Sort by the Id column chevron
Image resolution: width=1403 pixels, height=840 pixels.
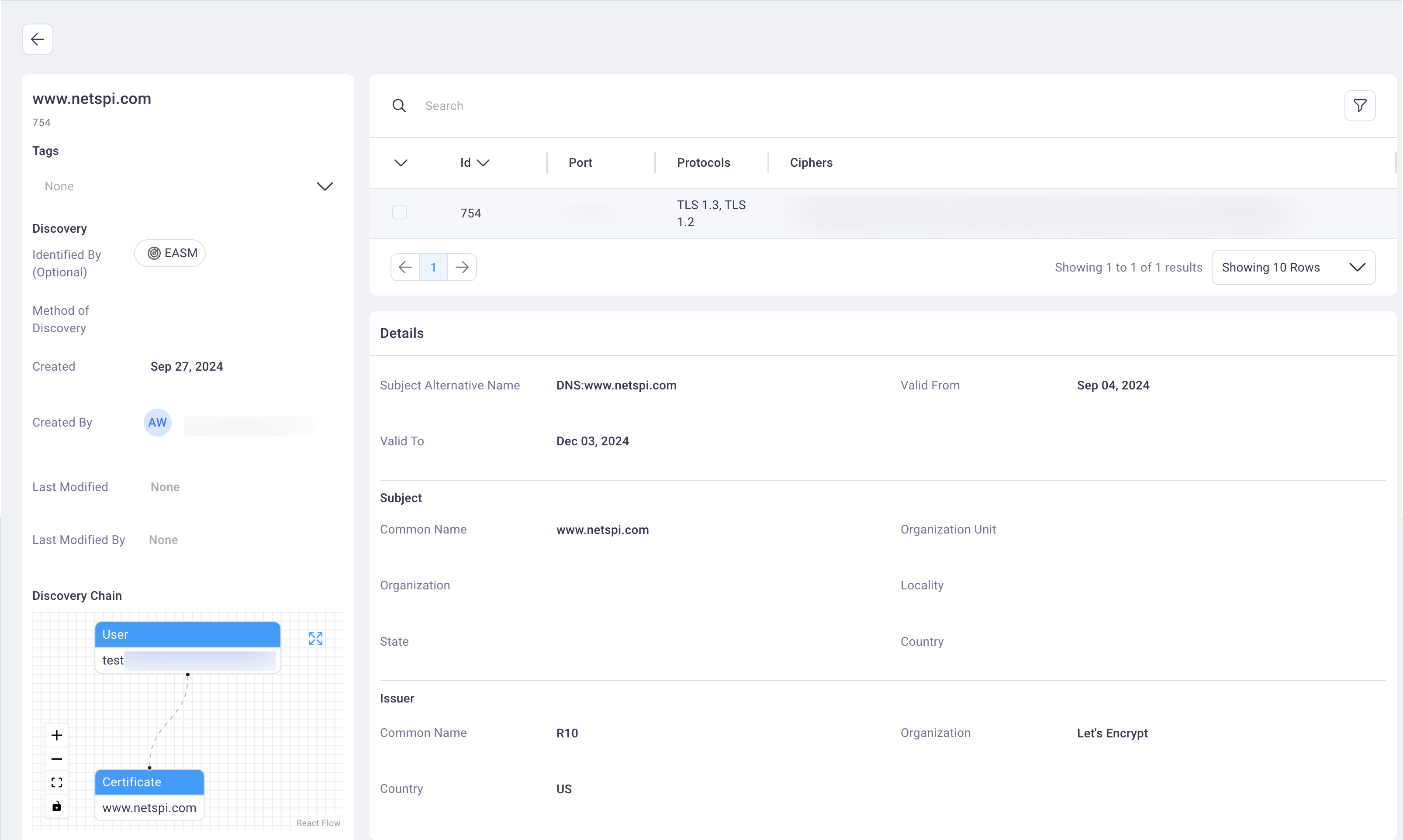(x=483, y=163)
